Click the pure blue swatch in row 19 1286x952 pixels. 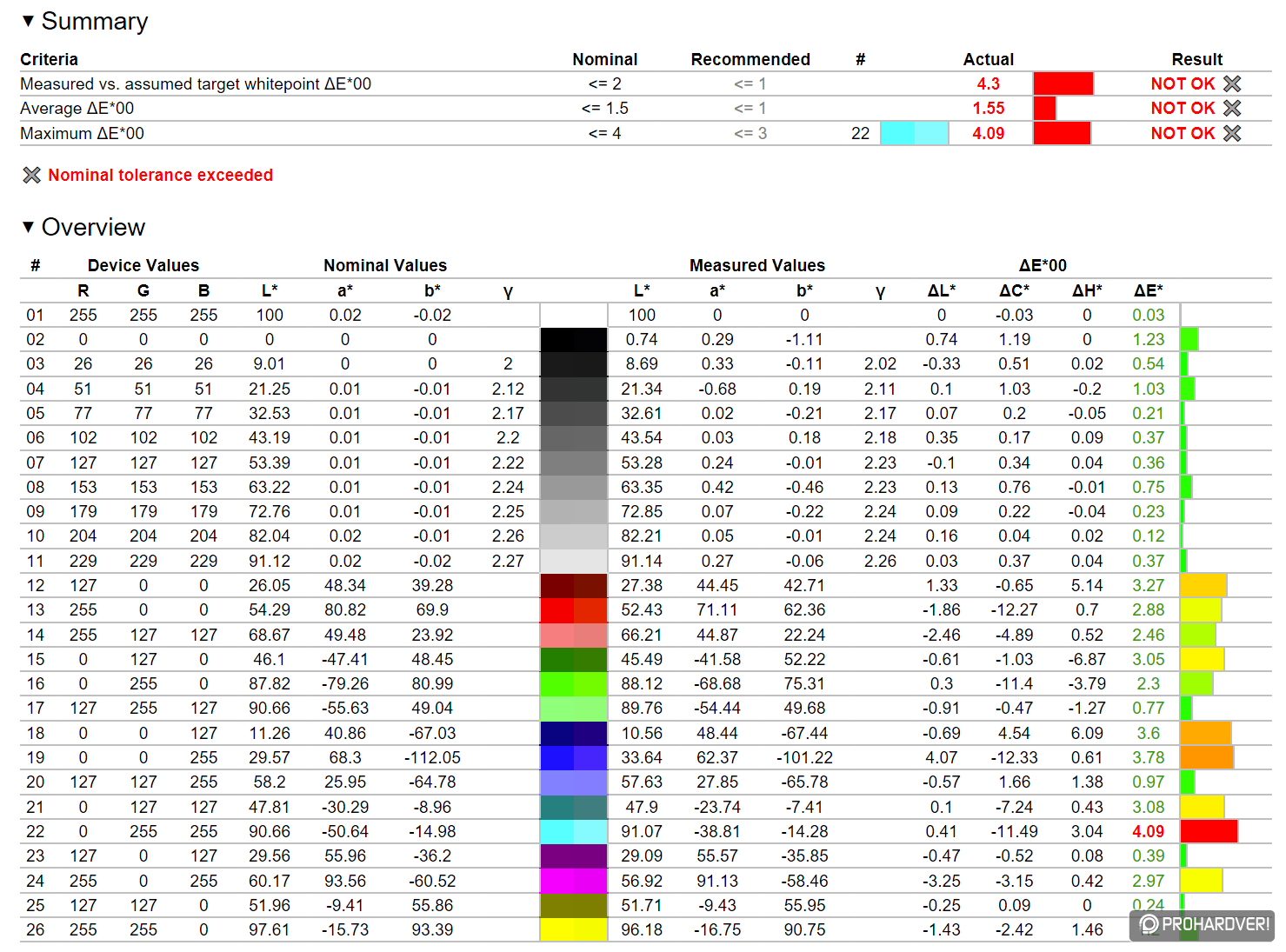coord(574,757)
